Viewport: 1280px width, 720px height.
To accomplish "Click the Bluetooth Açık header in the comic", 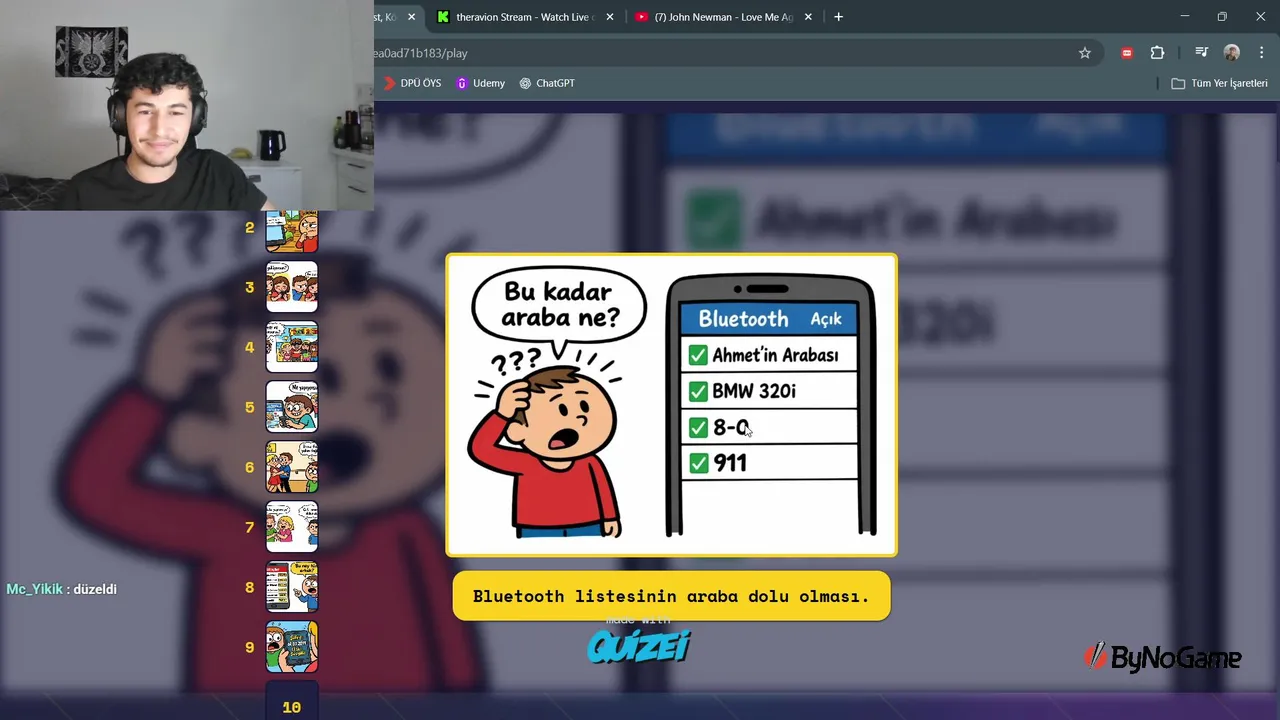I will tap(769, 319).
